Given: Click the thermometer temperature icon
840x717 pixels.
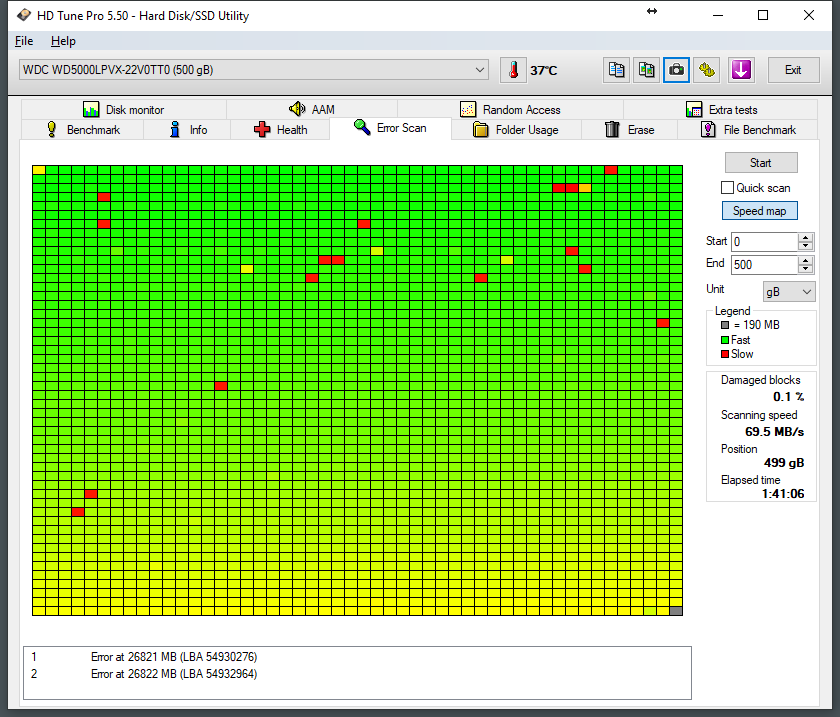Looking at the screenshot, I should point(513,70).
